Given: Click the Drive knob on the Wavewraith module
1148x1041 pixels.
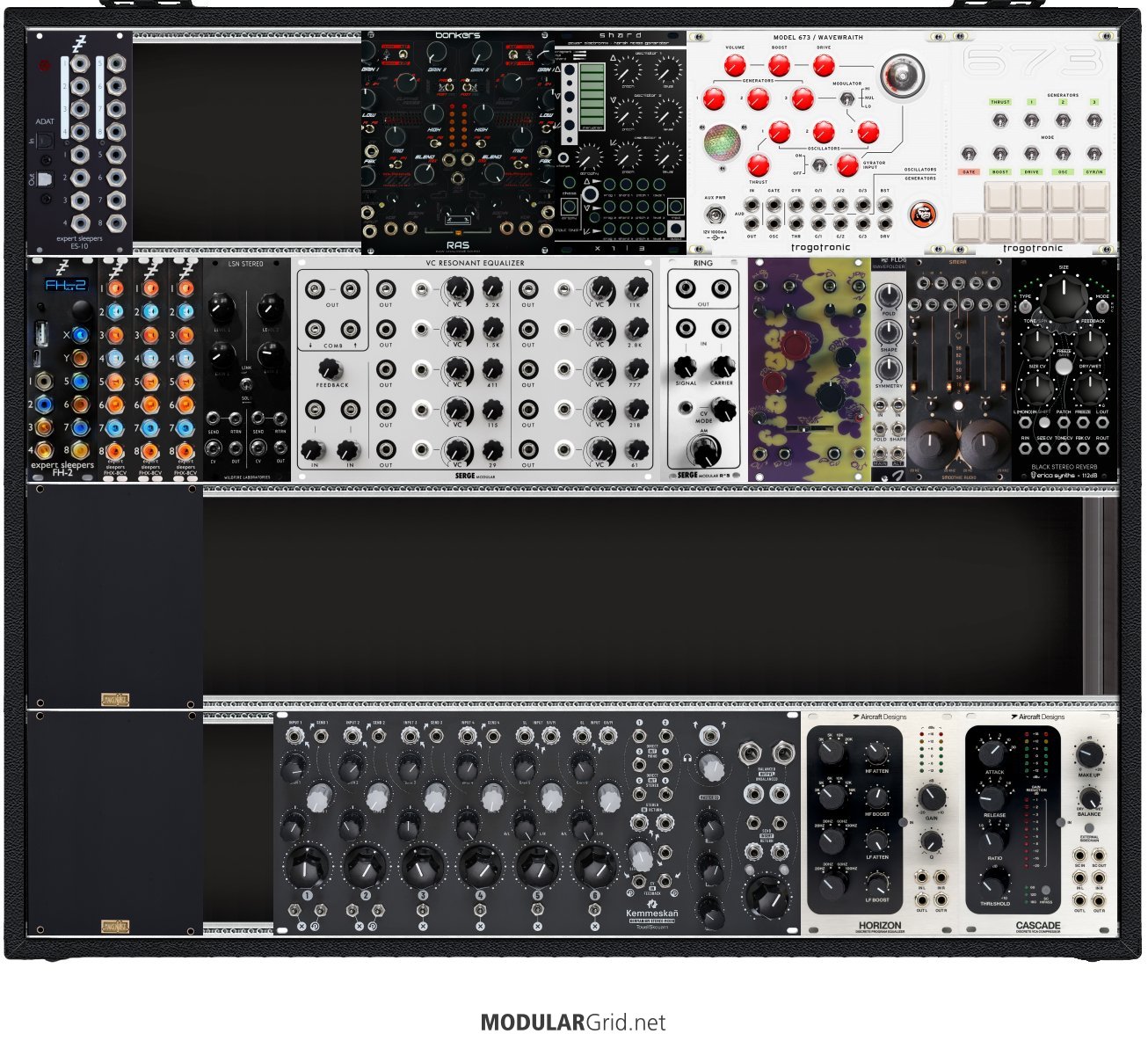Looking at the screenshot, I should 824,65.
